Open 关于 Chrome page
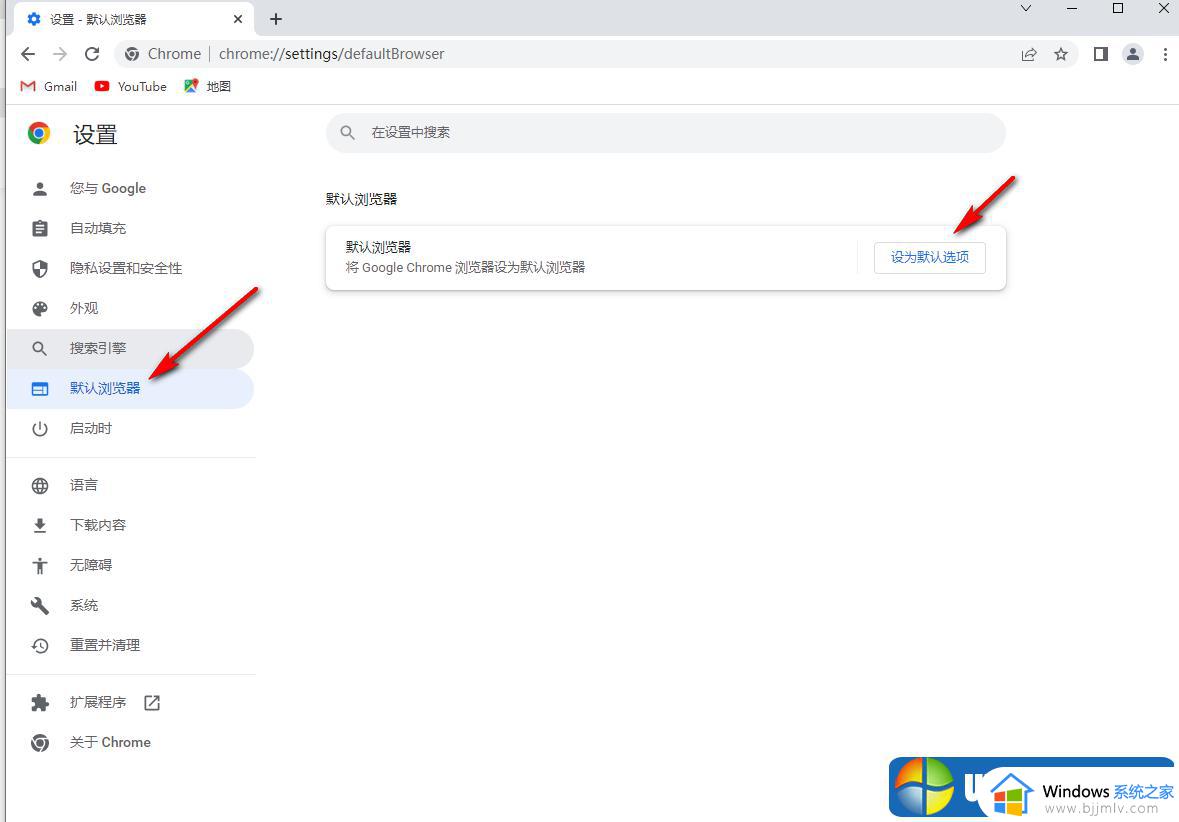 [130, 742]
